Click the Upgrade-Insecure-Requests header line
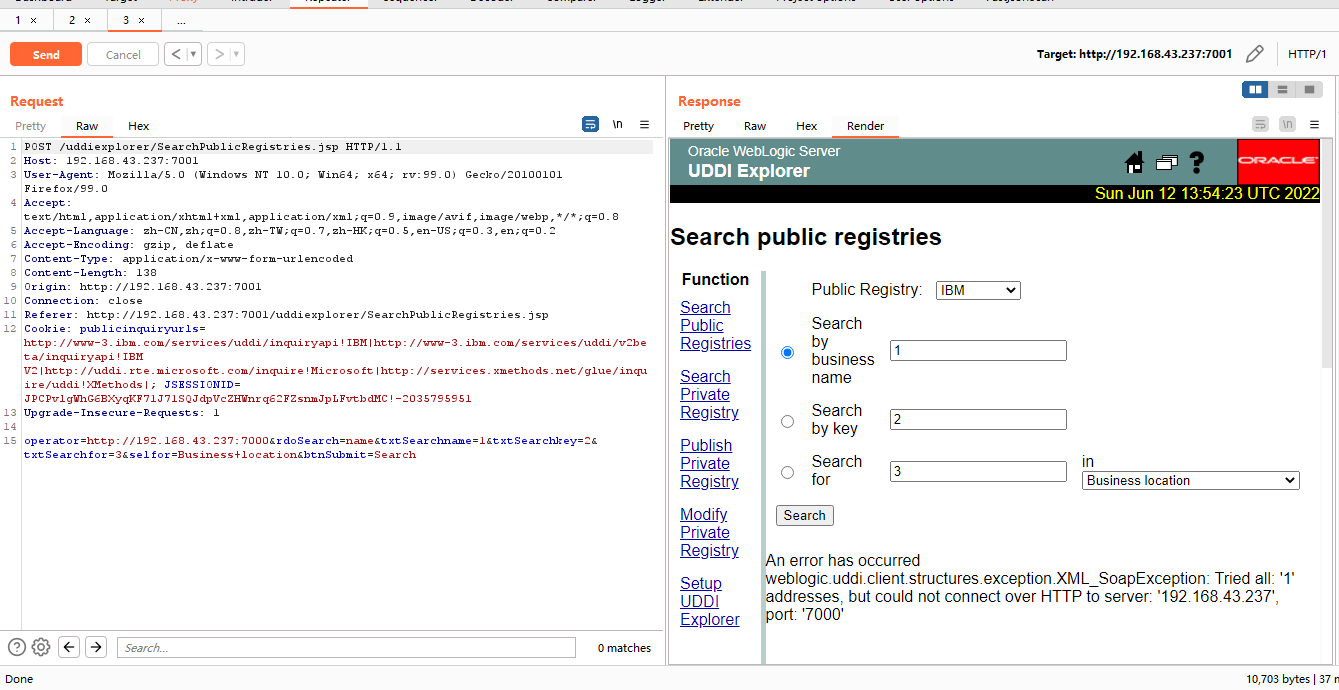 (121, 412)
